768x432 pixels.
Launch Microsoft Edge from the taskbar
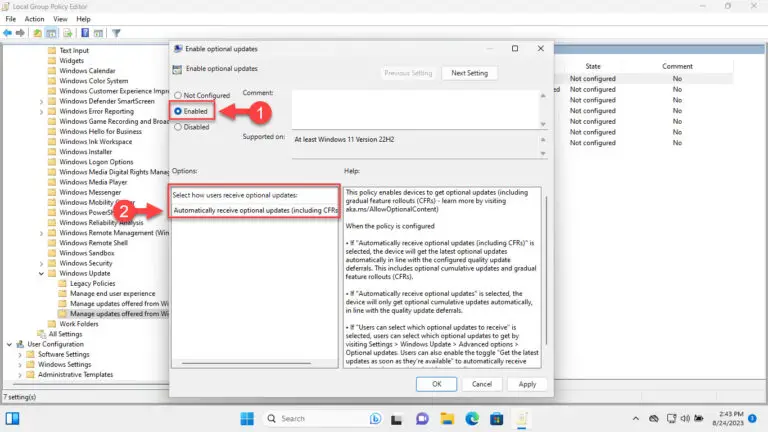471,418
